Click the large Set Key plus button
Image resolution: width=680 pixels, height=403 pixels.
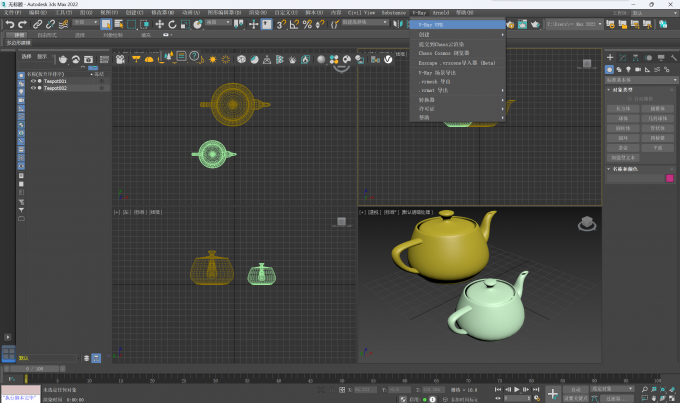(x=553, y=394)
